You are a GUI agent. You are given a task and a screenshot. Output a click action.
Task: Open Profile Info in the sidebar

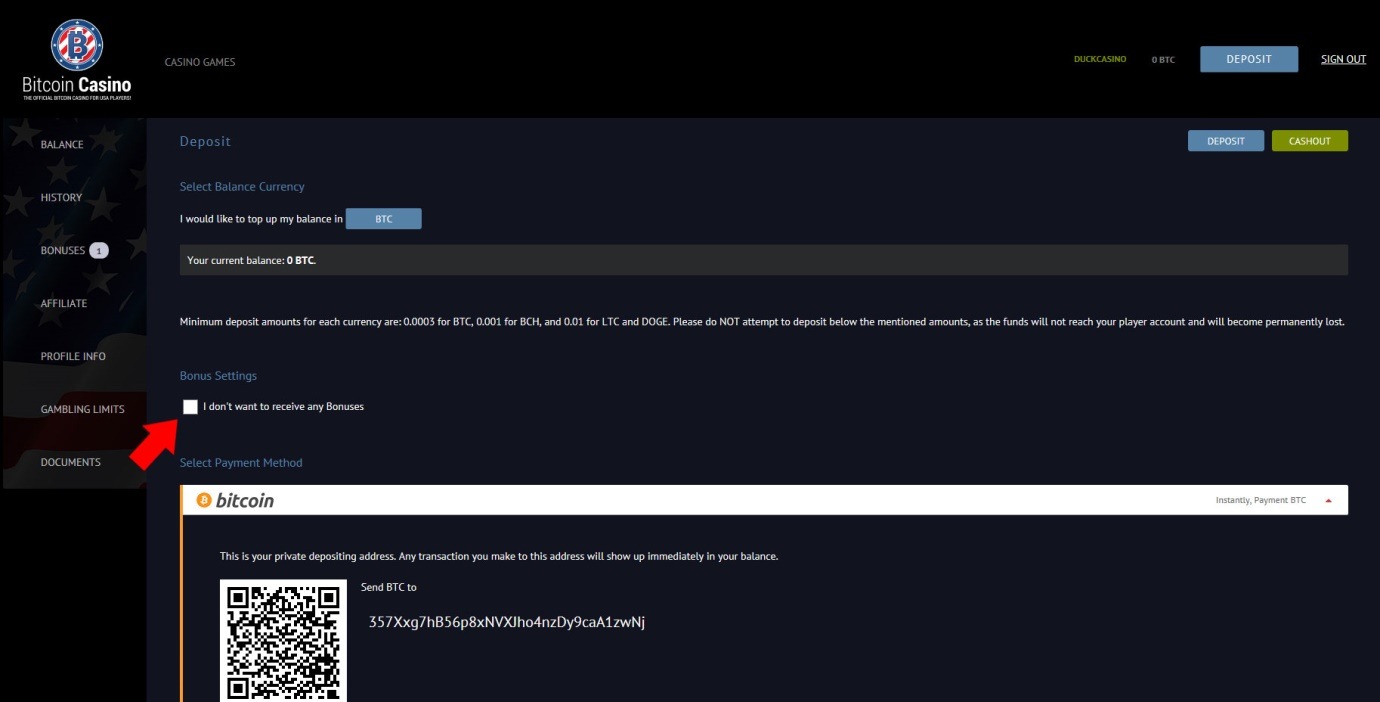[73, 357]
